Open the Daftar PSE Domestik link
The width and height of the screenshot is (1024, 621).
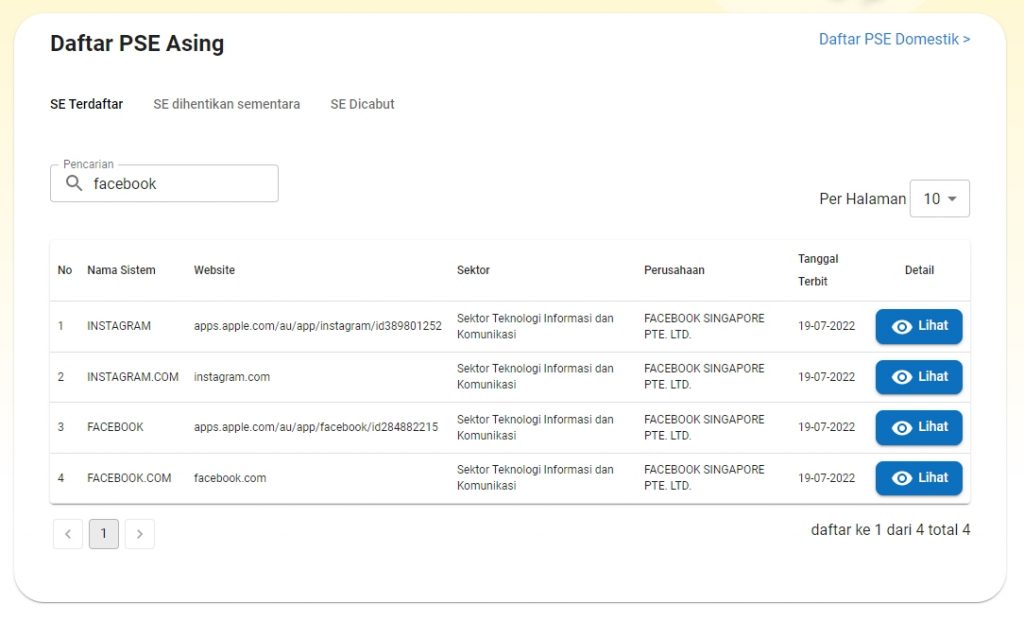pyautogui.click(x=894, y=39)
